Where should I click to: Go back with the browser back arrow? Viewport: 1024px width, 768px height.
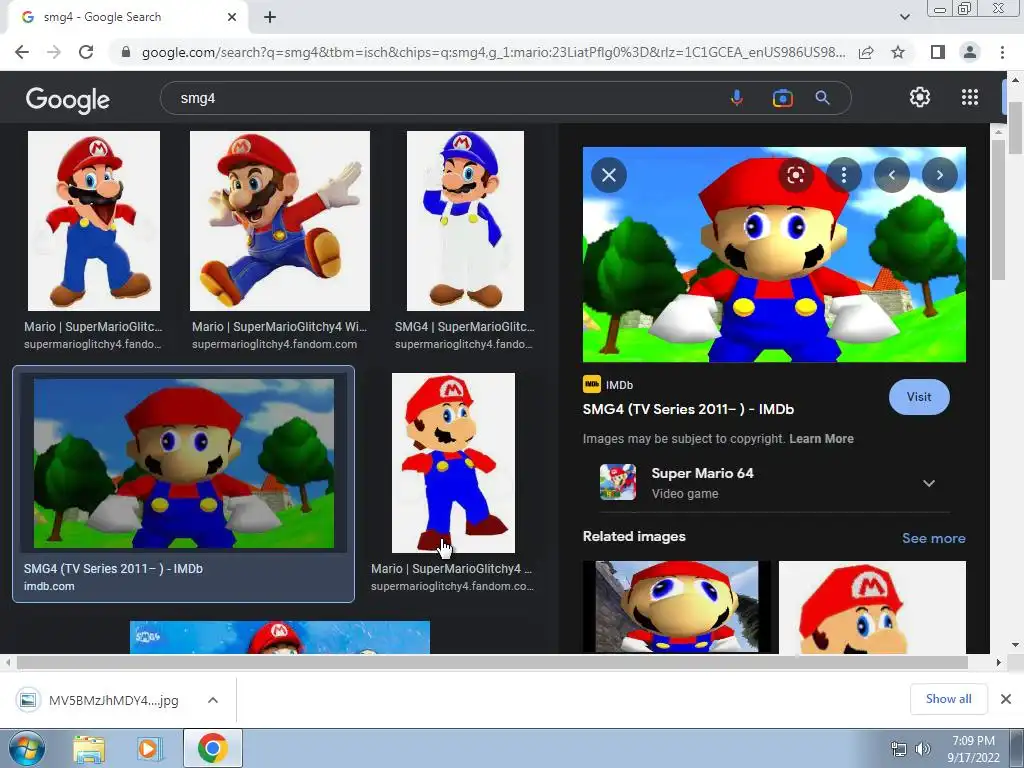click(x=22, y=52)
